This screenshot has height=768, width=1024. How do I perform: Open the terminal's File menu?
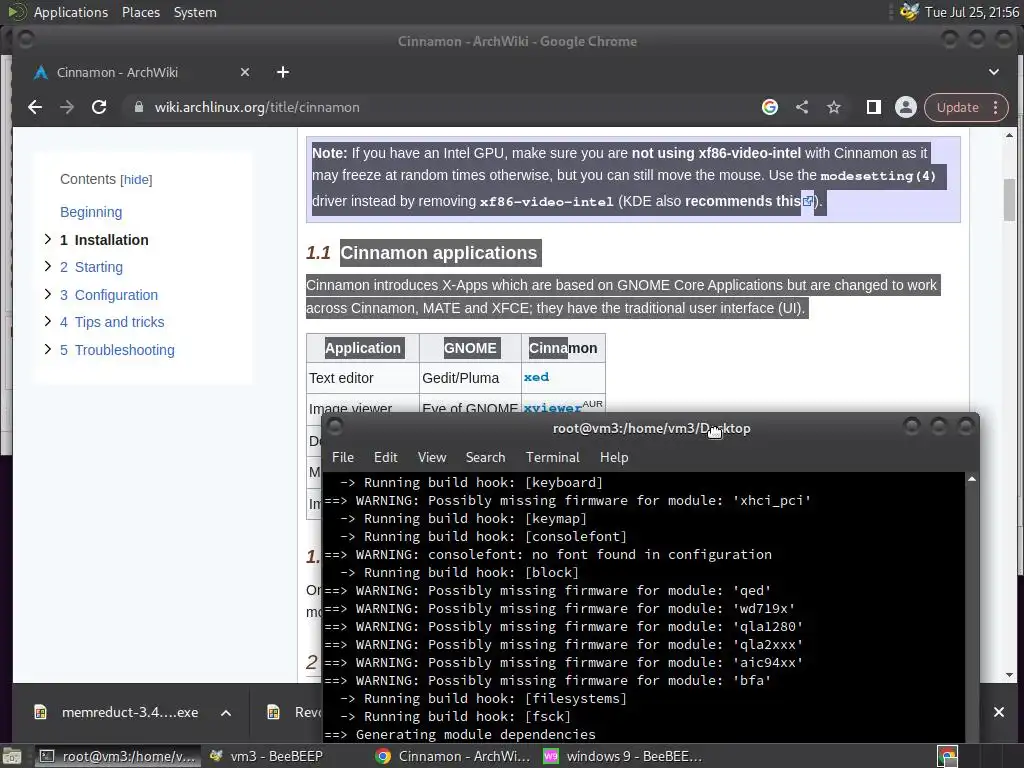pyautogui.click(x=342, y=457)
